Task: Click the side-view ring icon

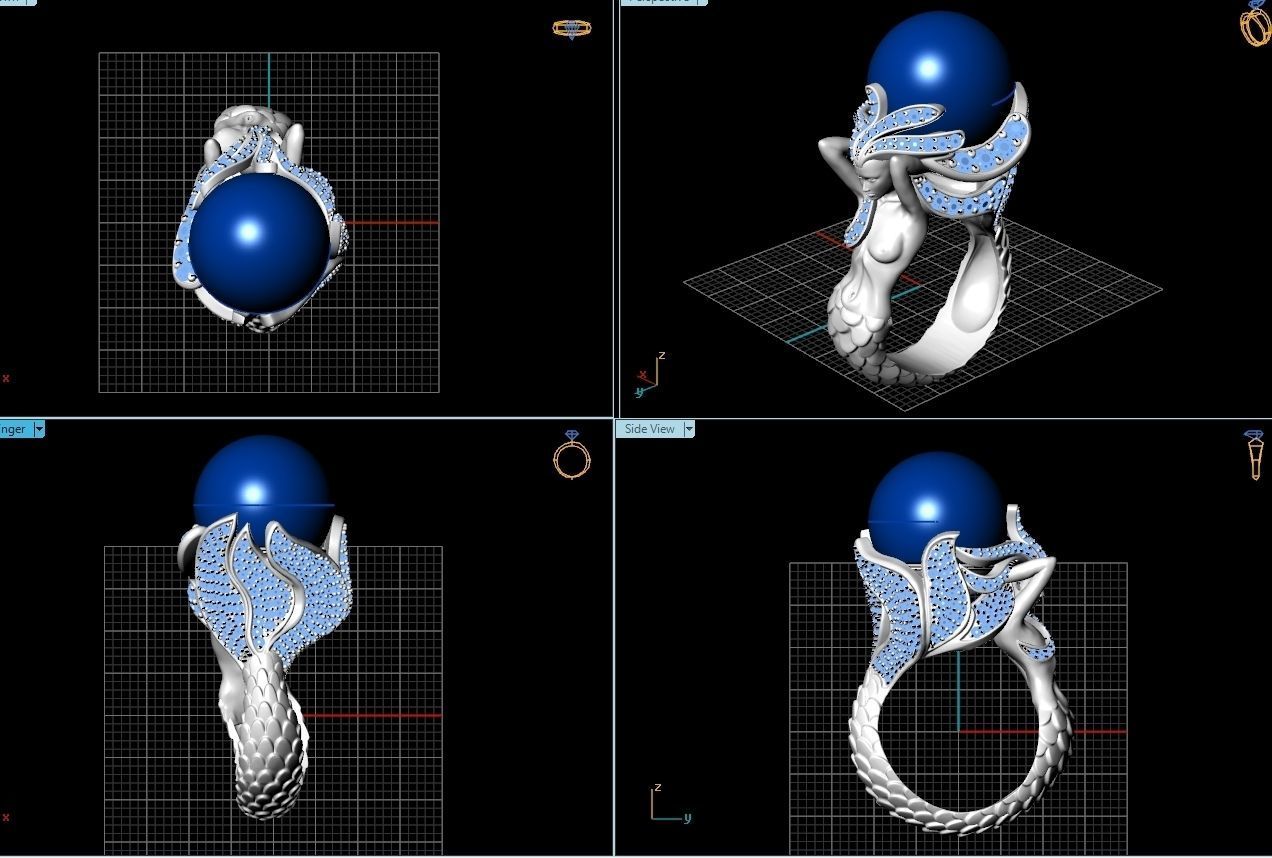Action: coord(1254,455)
